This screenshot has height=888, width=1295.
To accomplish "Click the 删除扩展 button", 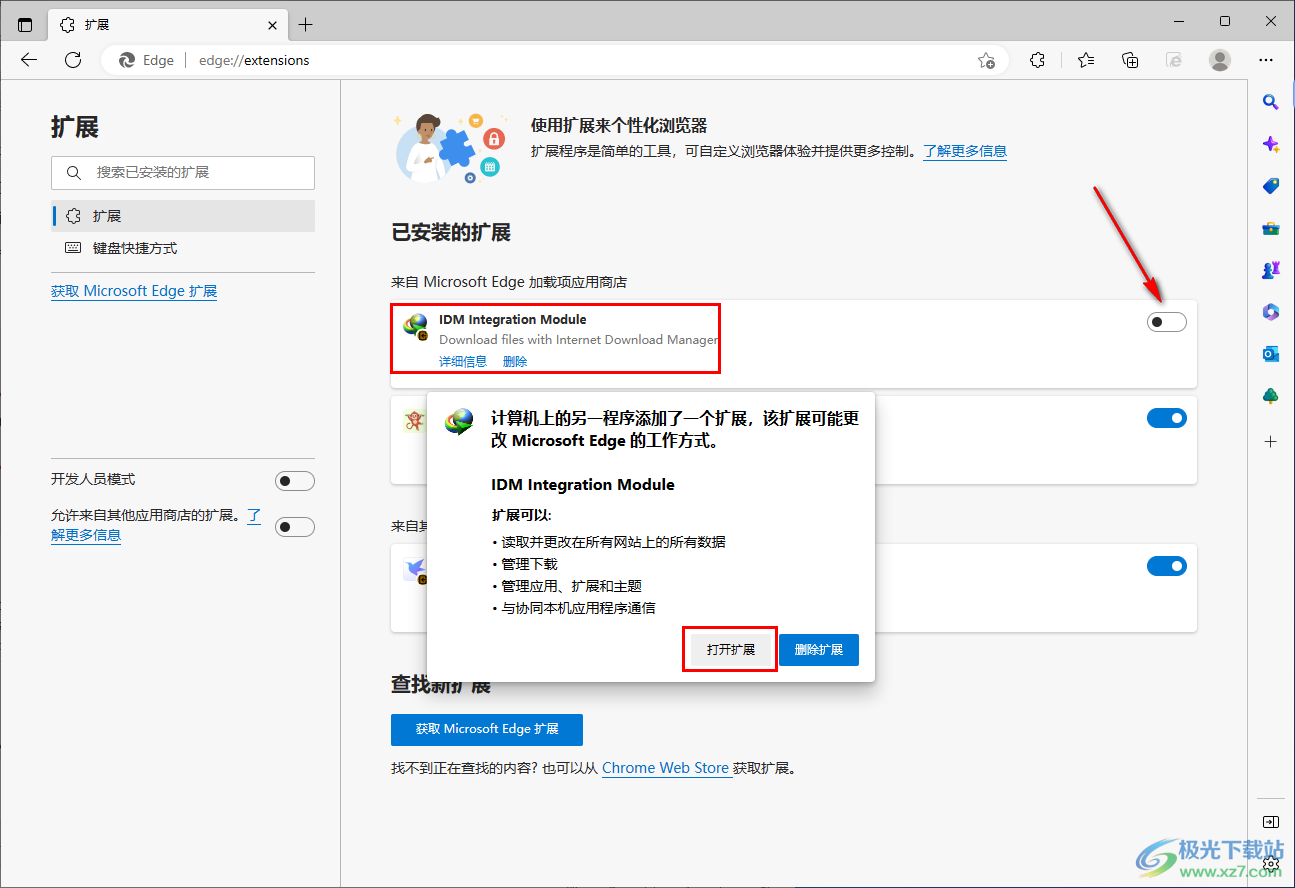I will point(819,649).
